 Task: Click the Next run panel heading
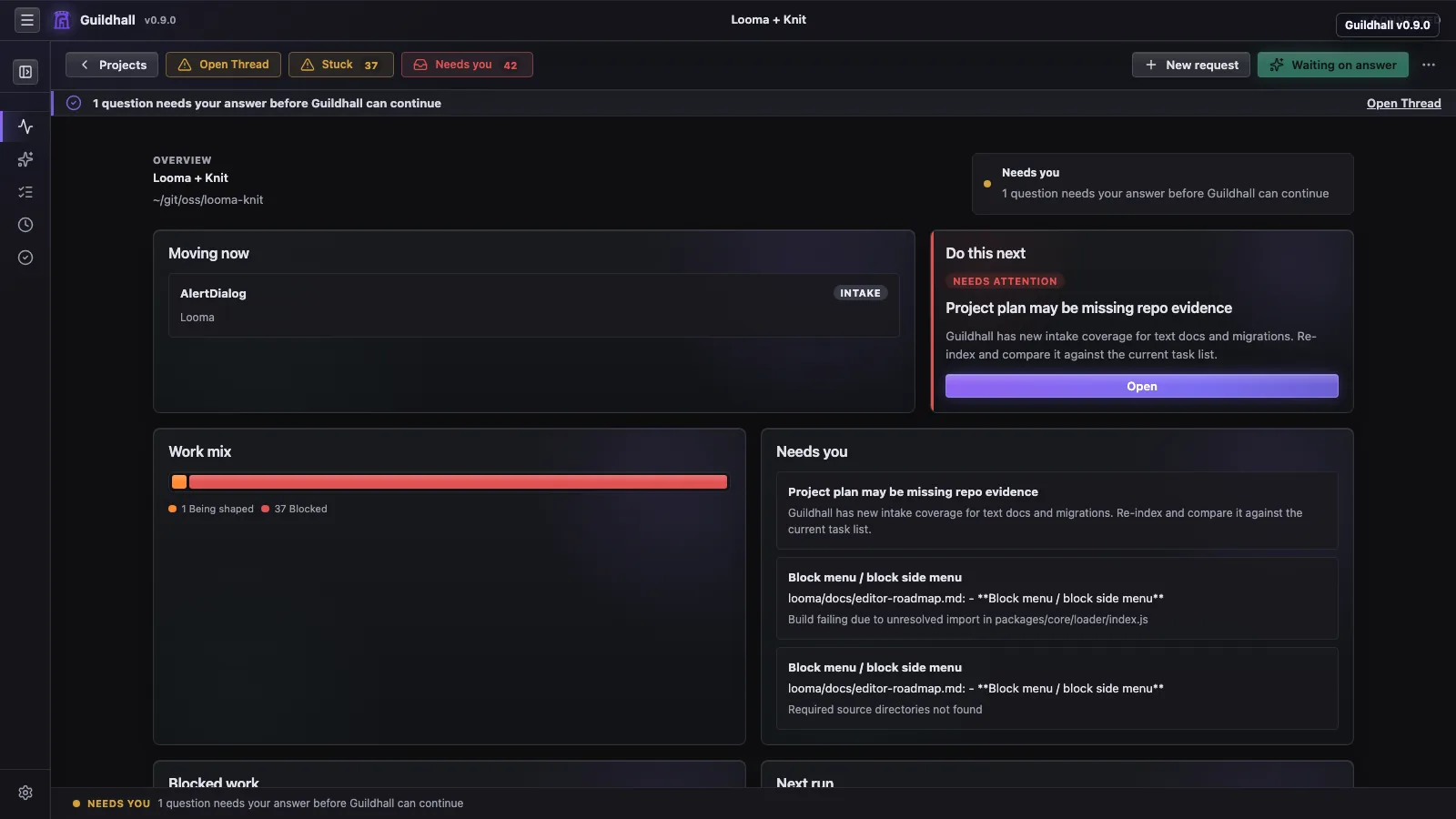pos(804,782)
